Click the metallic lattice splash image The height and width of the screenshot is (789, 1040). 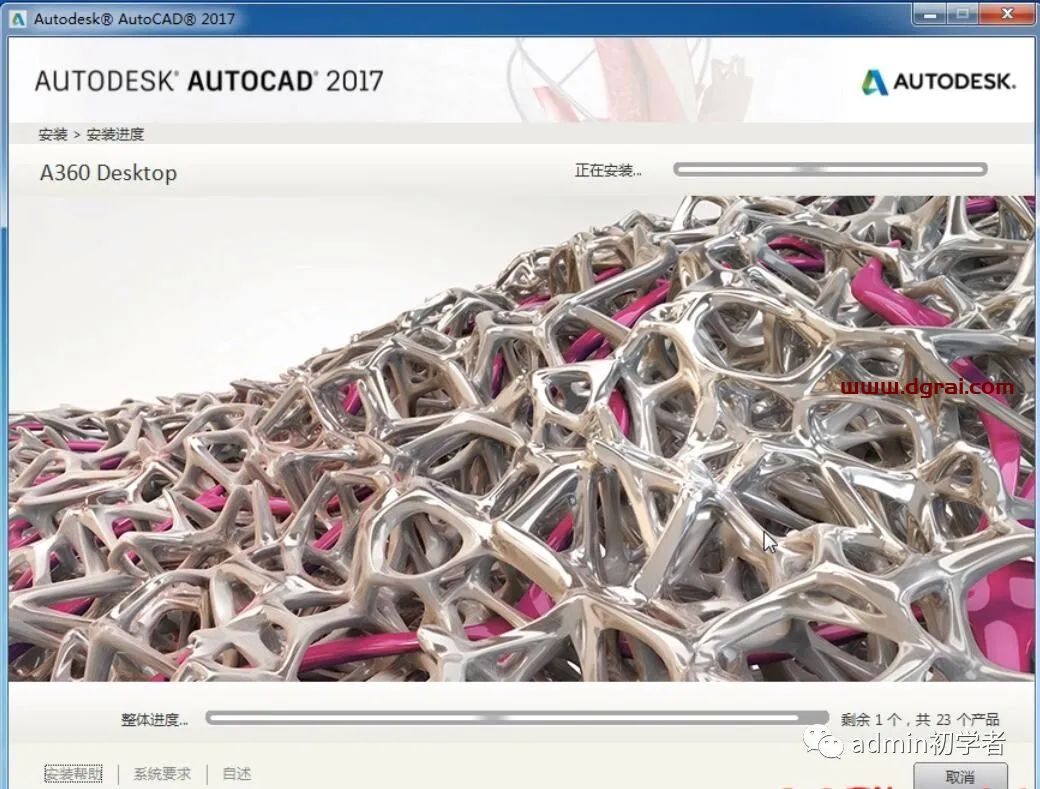[x=521, y=438]
